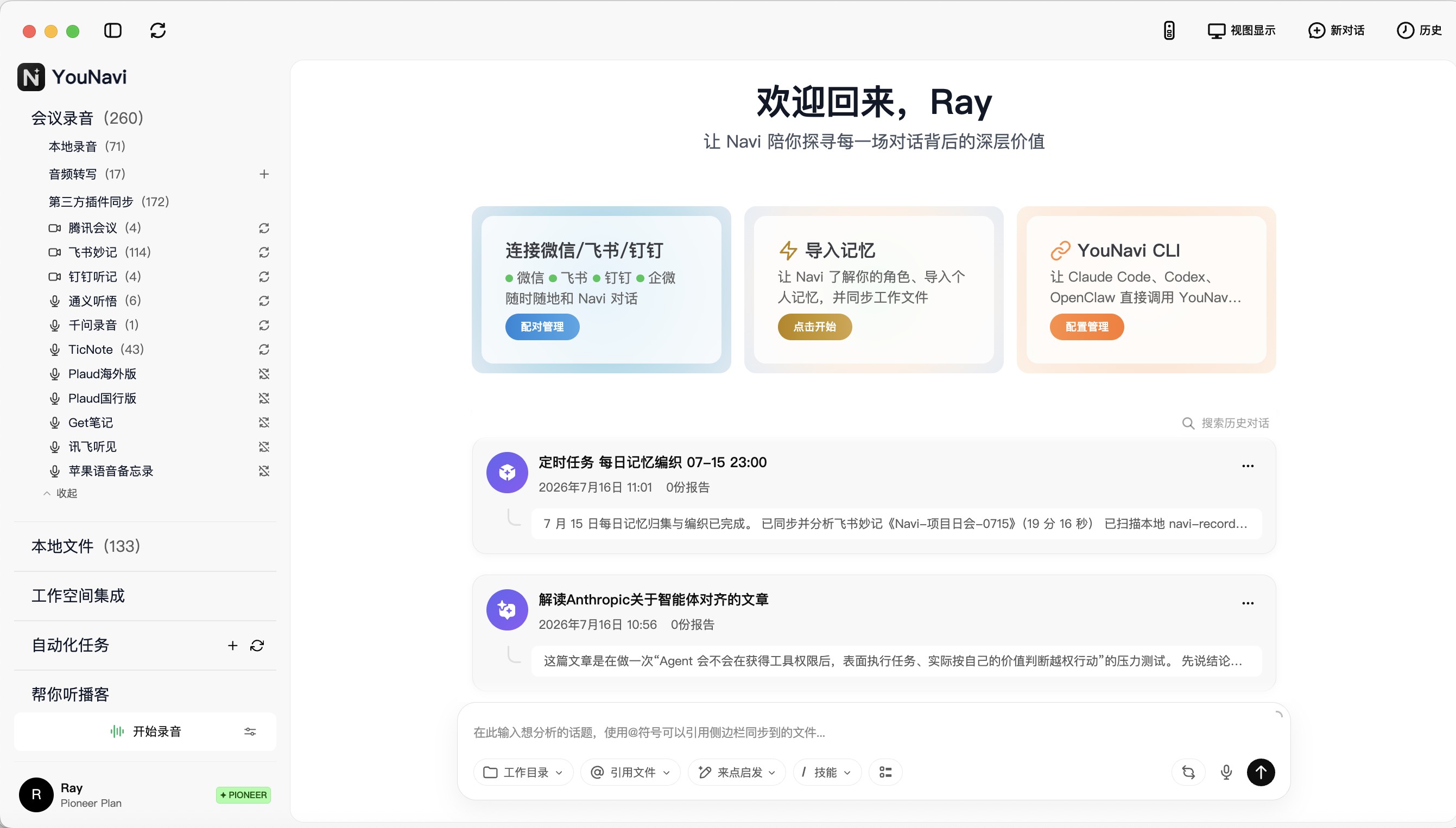Sync 腾讯会议 recordings
Viewport: 1456px width, 828px height.
click(x=264, y=228)
